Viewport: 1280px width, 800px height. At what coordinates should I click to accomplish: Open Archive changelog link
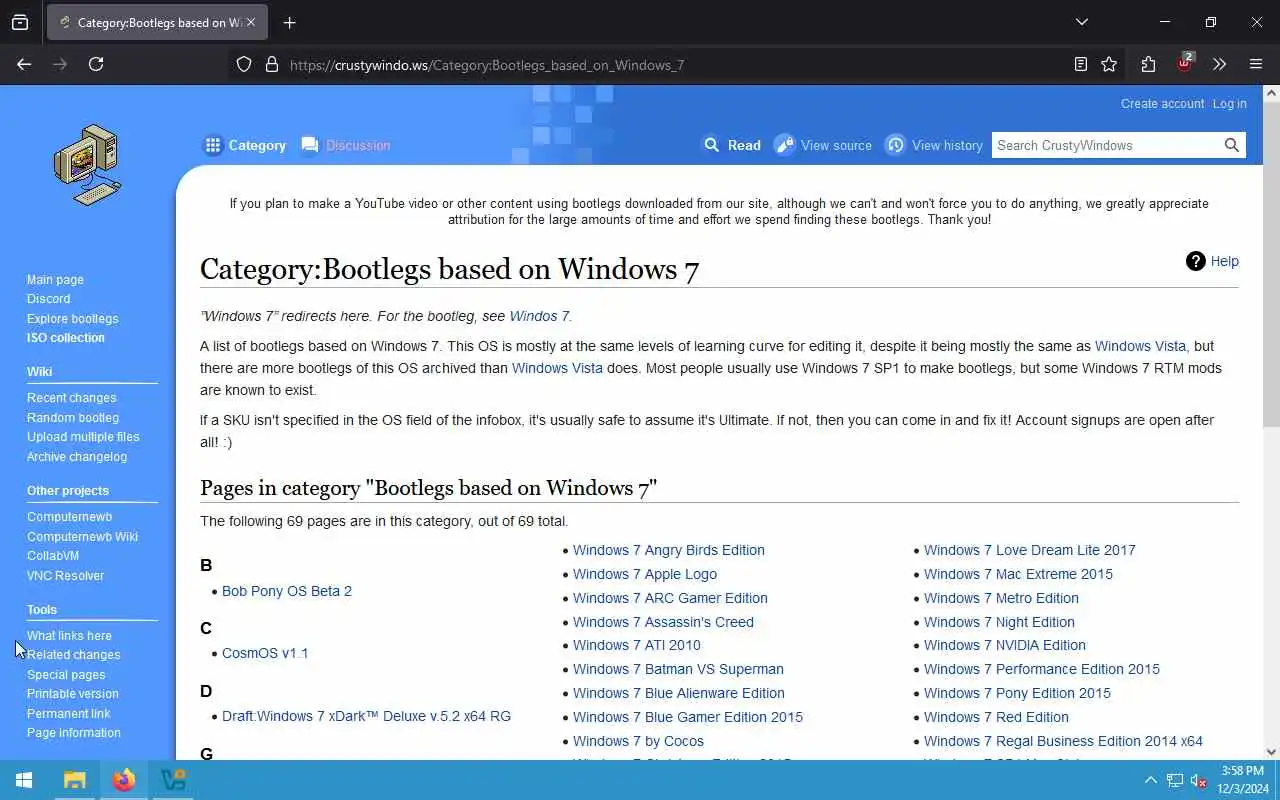[77, 457]
